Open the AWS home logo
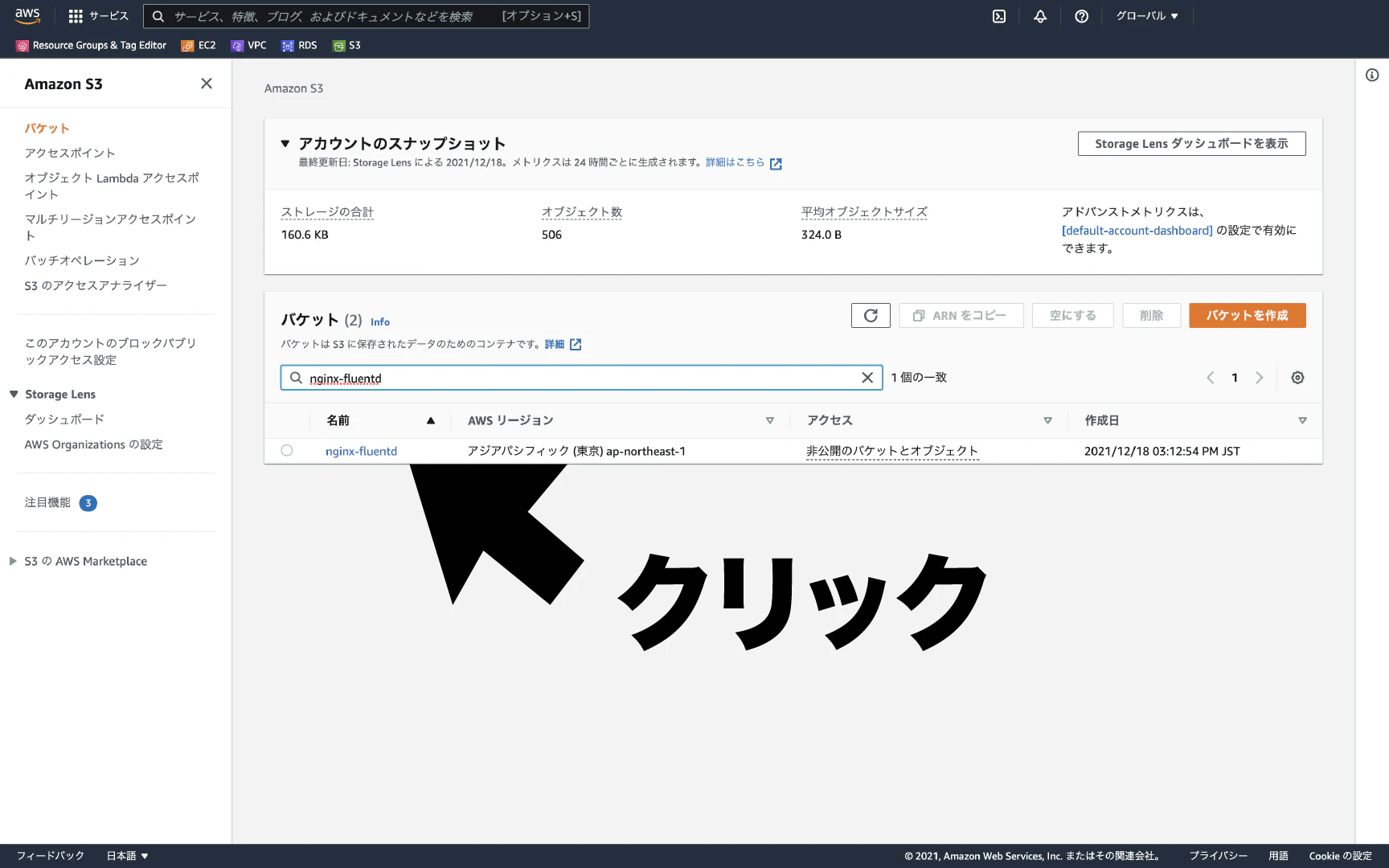The width and height of the screenshot is (1389, 868). coord(27,15)
